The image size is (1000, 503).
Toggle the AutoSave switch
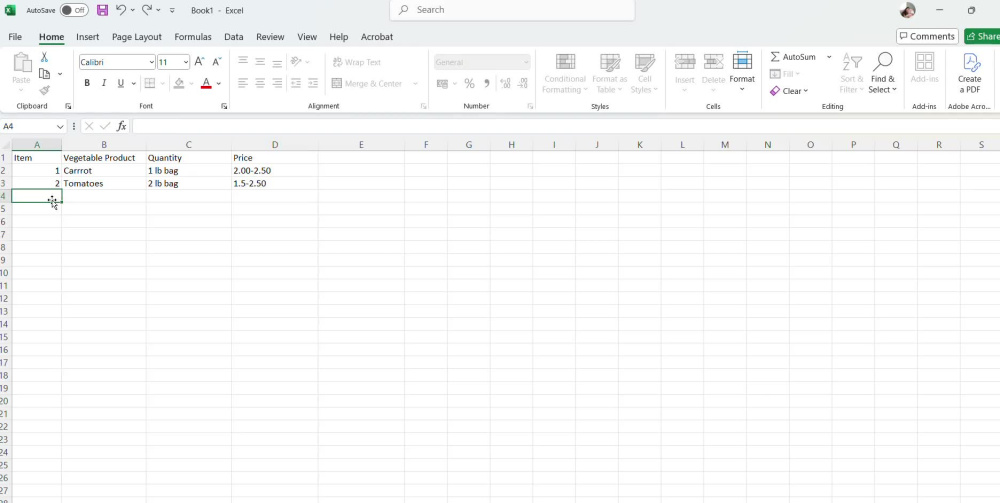[75, 10]
